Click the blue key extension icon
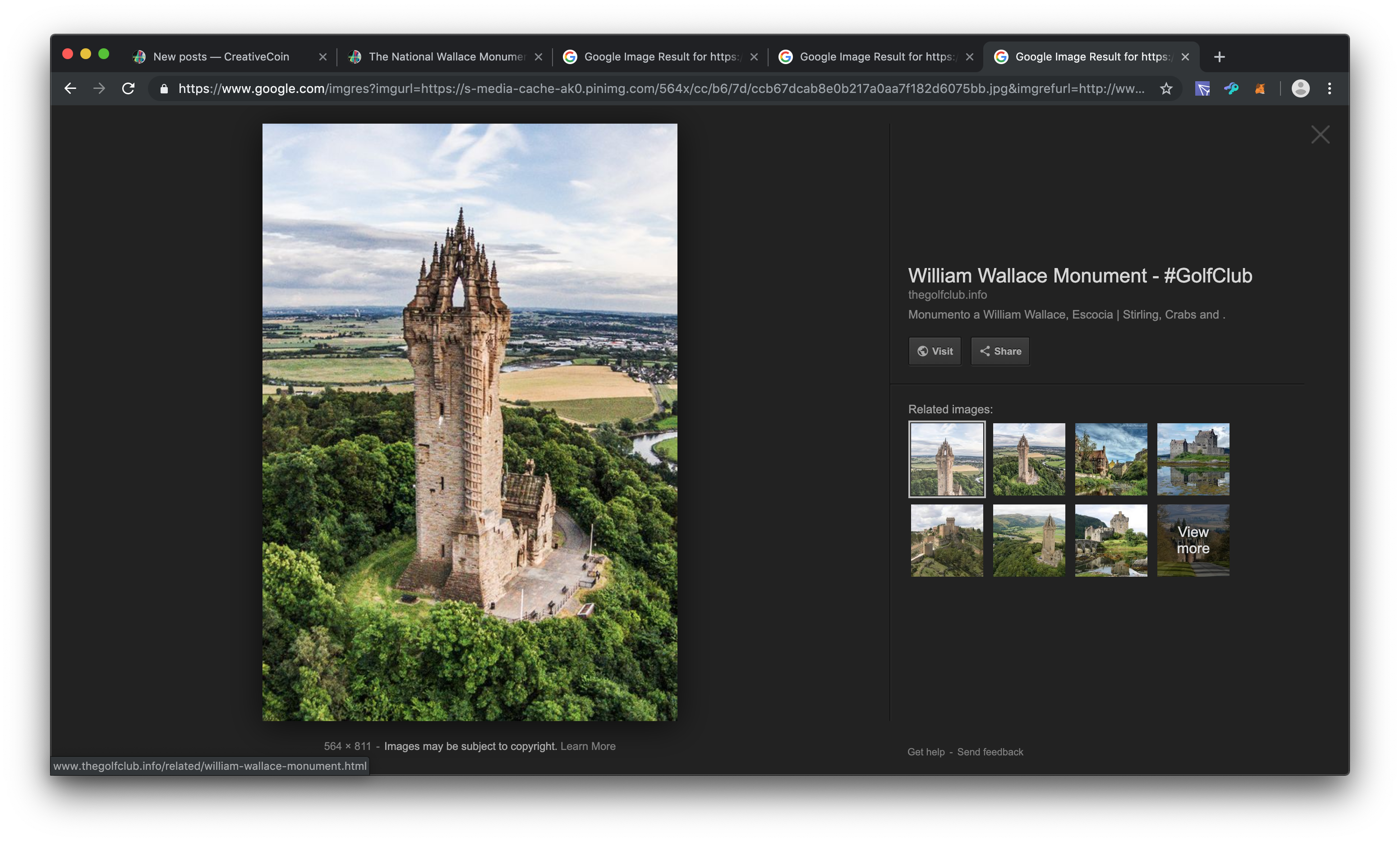Image resolution: width=1400 pixels, height=842 pixels. point(1231,88)
